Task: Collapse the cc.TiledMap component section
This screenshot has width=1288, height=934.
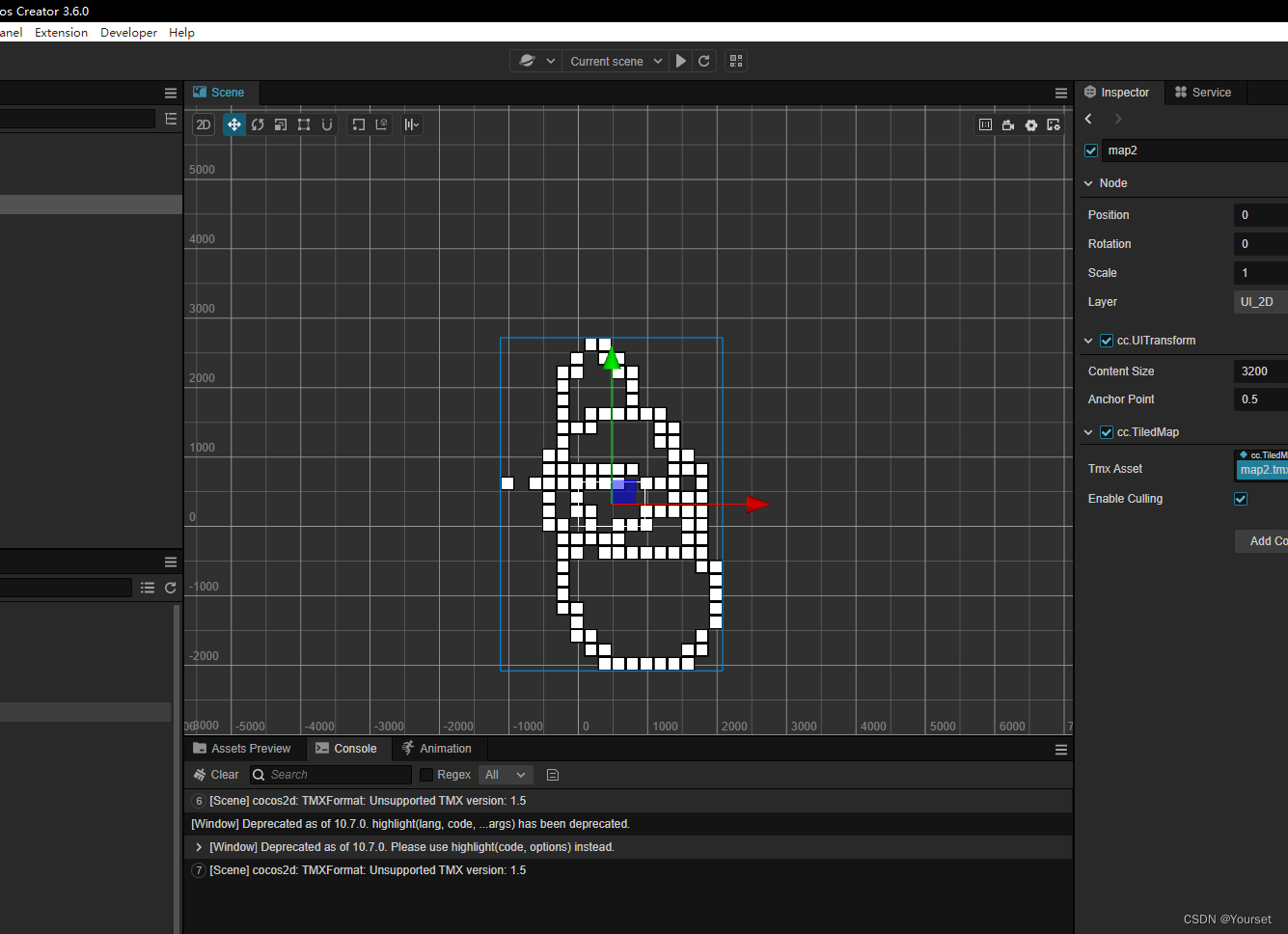Action: click(1088, 432)
